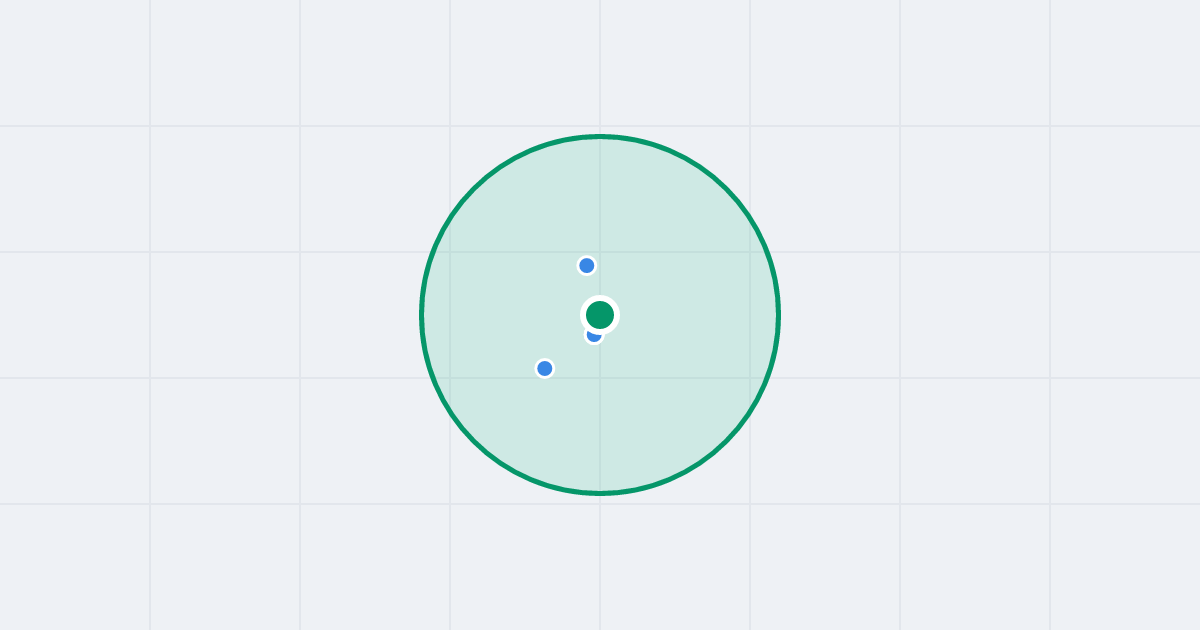Pick the isolated blue point nearest the circle edge
This screenshot has height=630, width=1200.
point(545,368)
